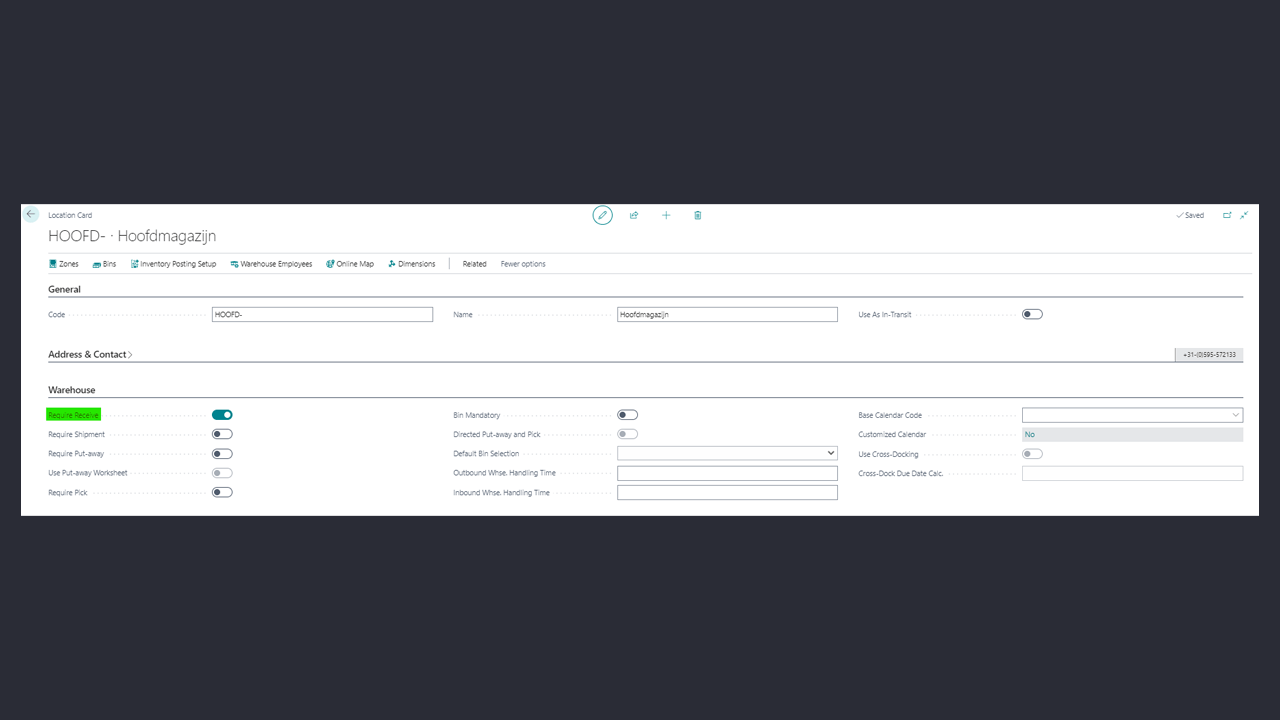
Task: Open Online Map
Action: 349,264
